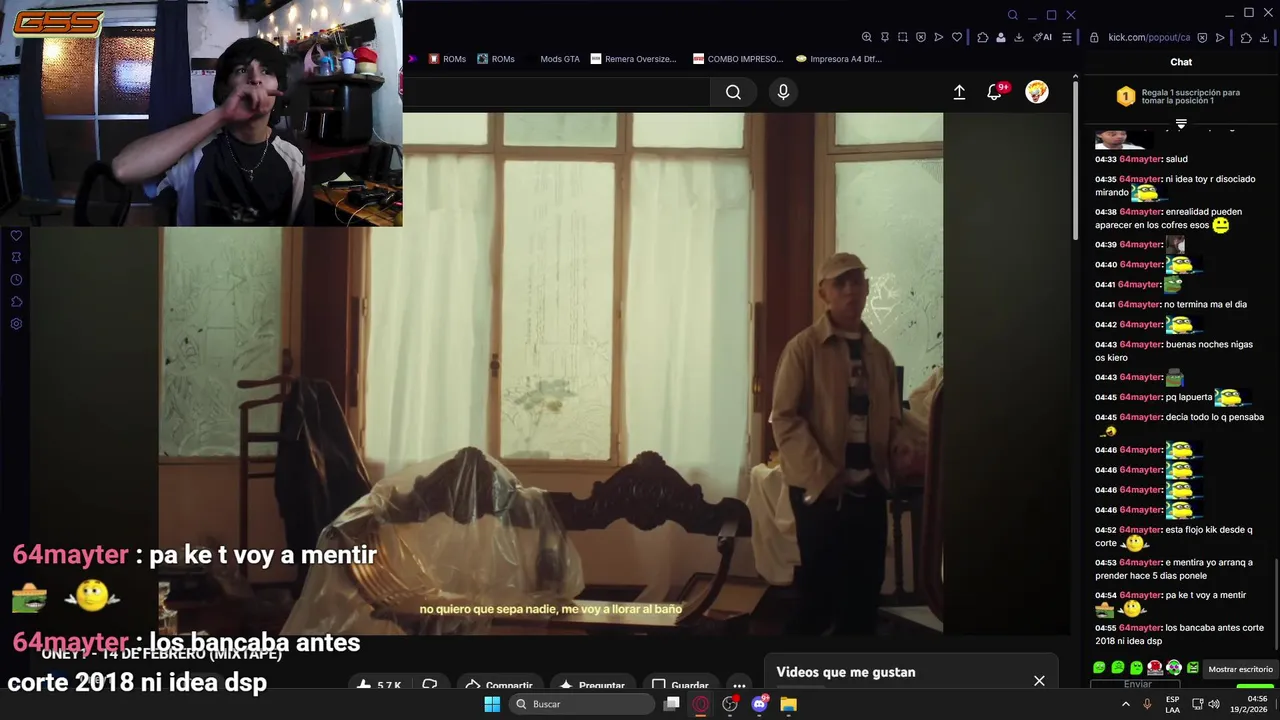Start YouTube voice search microphone
The width and height of the screenshot is (1280, 720).
click(783, 92)
